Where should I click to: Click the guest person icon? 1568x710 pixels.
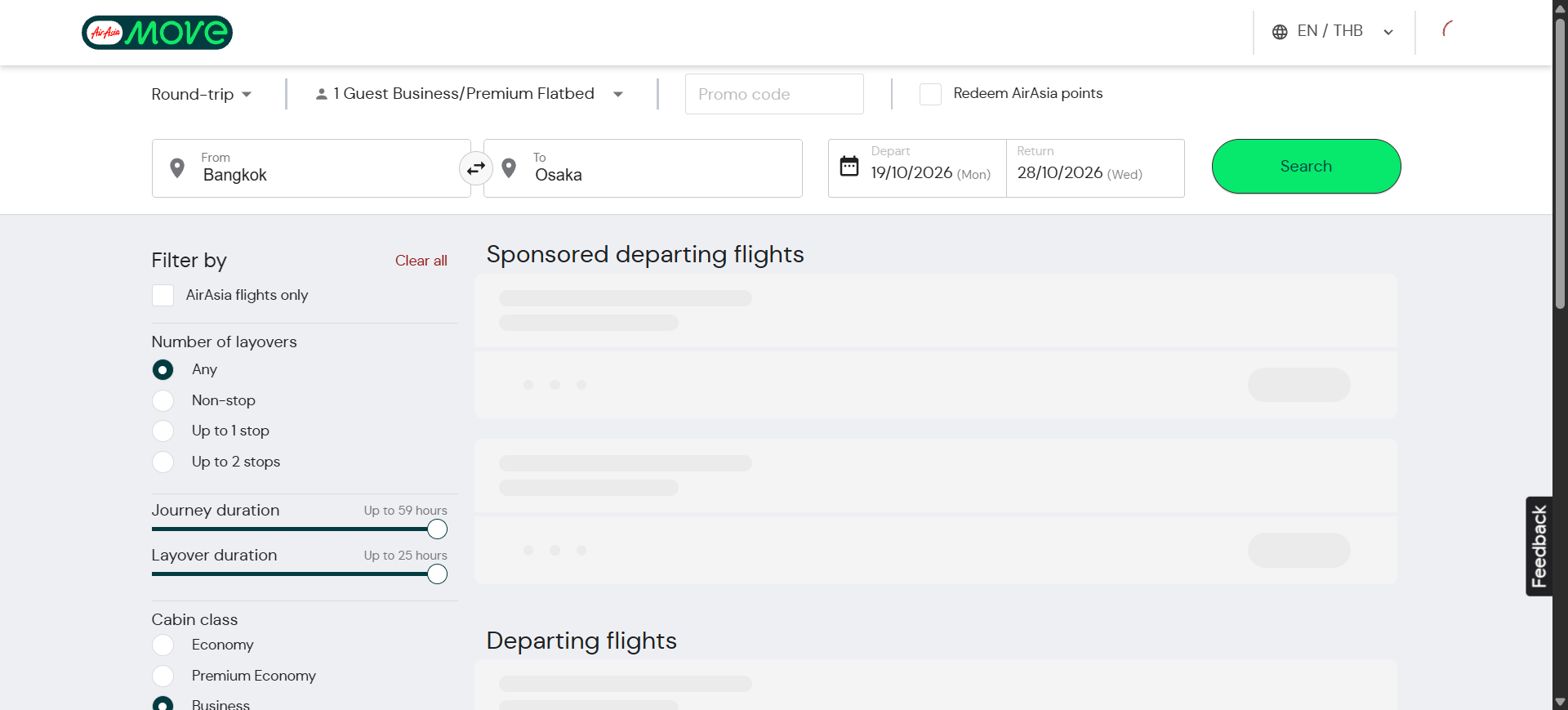click(x=322, y=95)
